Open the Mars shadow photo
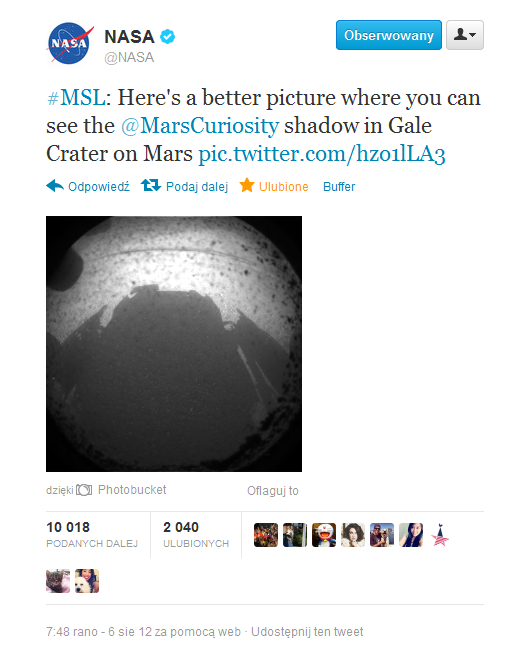The width and height of the screenshot is (531, 649). (x=174, y=344)
